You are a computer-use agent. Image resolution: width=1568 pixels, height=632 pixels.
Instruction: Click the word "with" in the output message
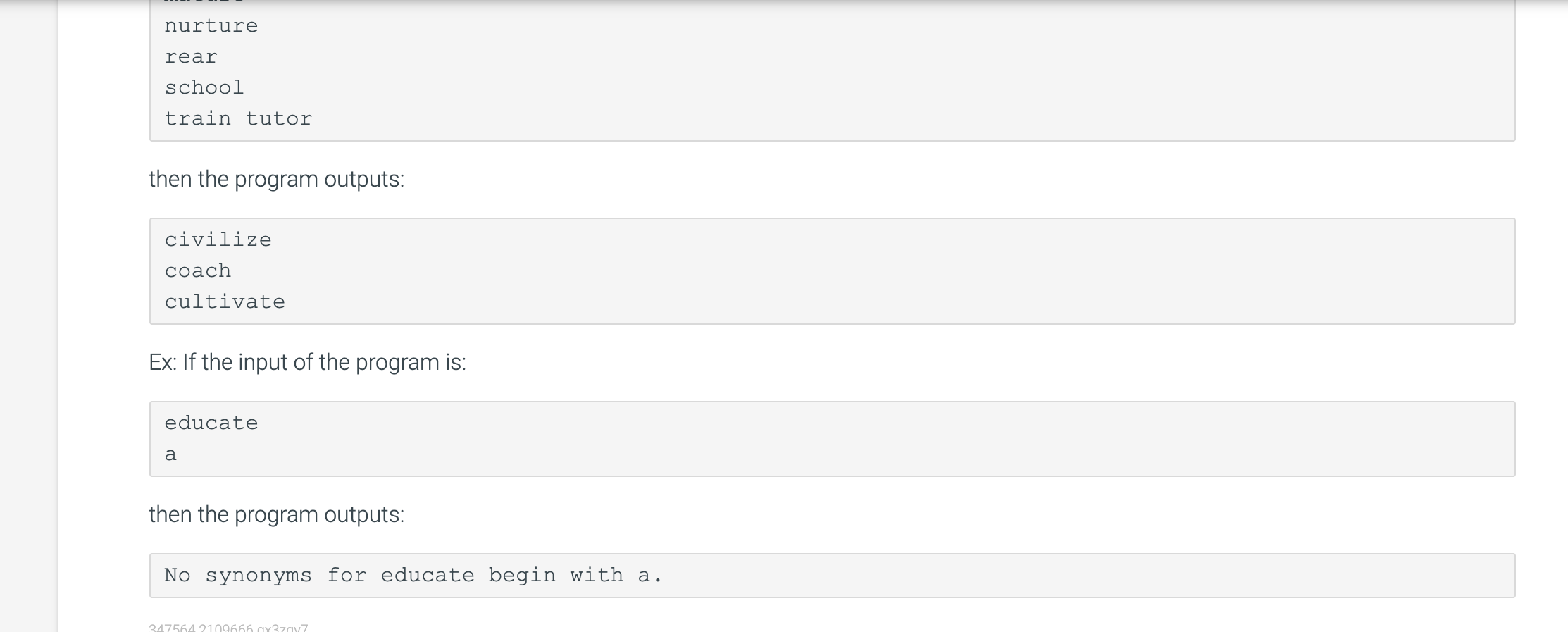tap(597, 576)
